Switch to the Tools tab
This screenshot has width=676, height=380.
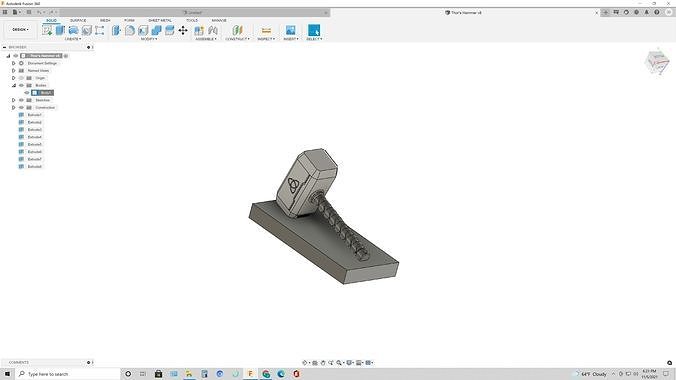(192, 20)
